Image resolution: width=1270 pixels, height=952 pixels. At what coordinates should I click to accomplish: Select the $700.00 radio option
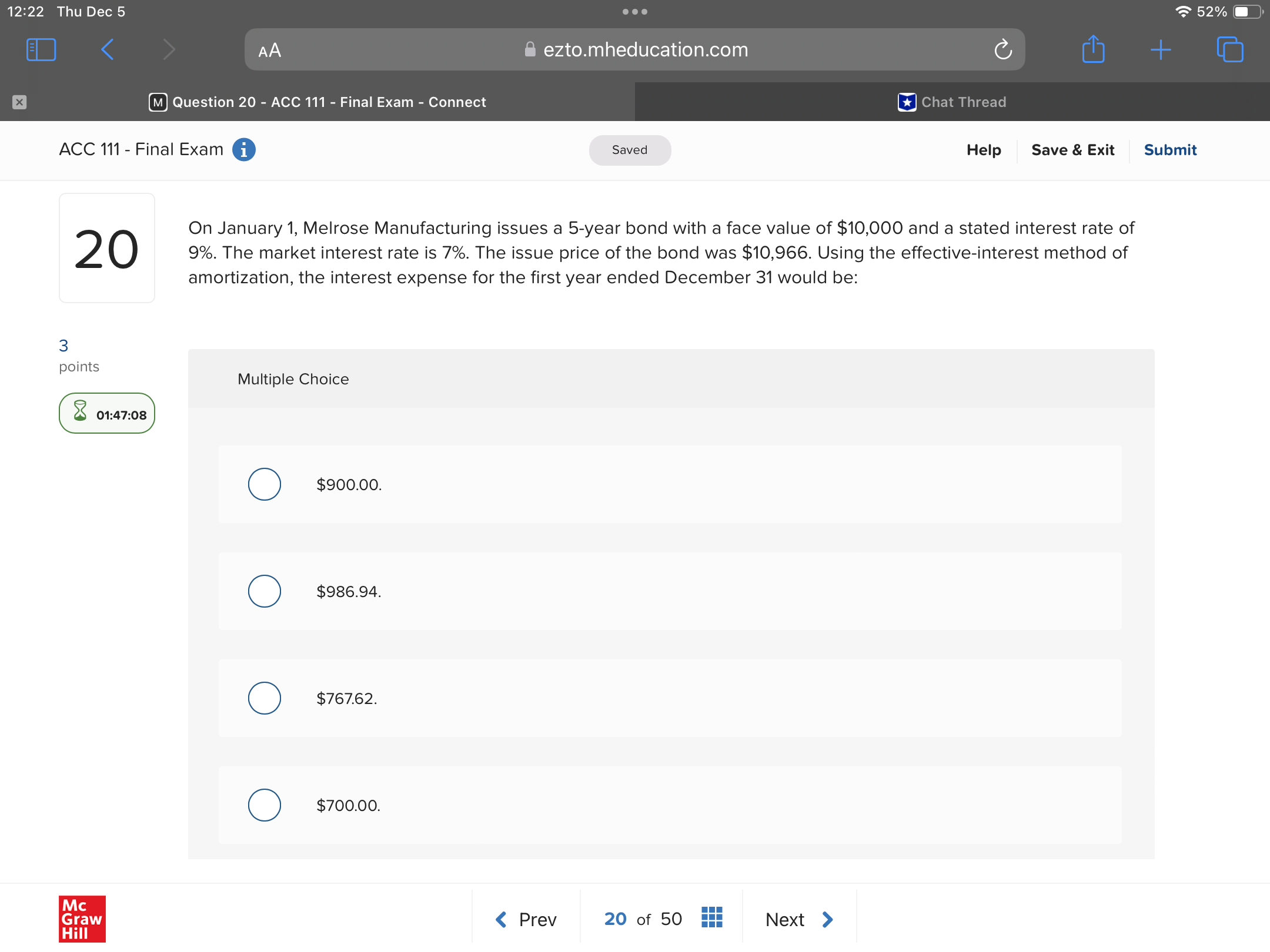click(x=265, y=805)
